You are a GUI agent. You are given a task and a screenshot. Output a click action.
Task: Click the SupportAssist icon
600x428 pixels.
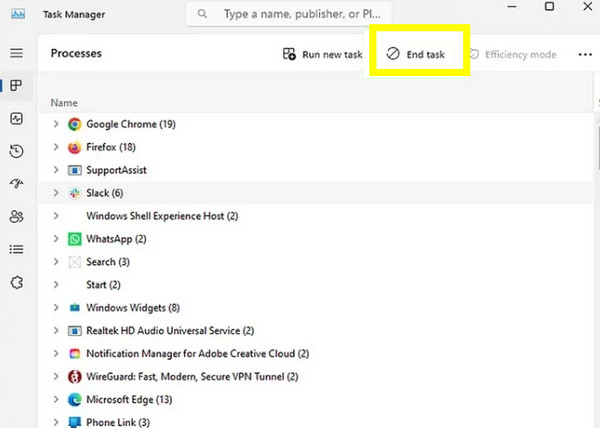pyautogui.click(x=75, y=170)
